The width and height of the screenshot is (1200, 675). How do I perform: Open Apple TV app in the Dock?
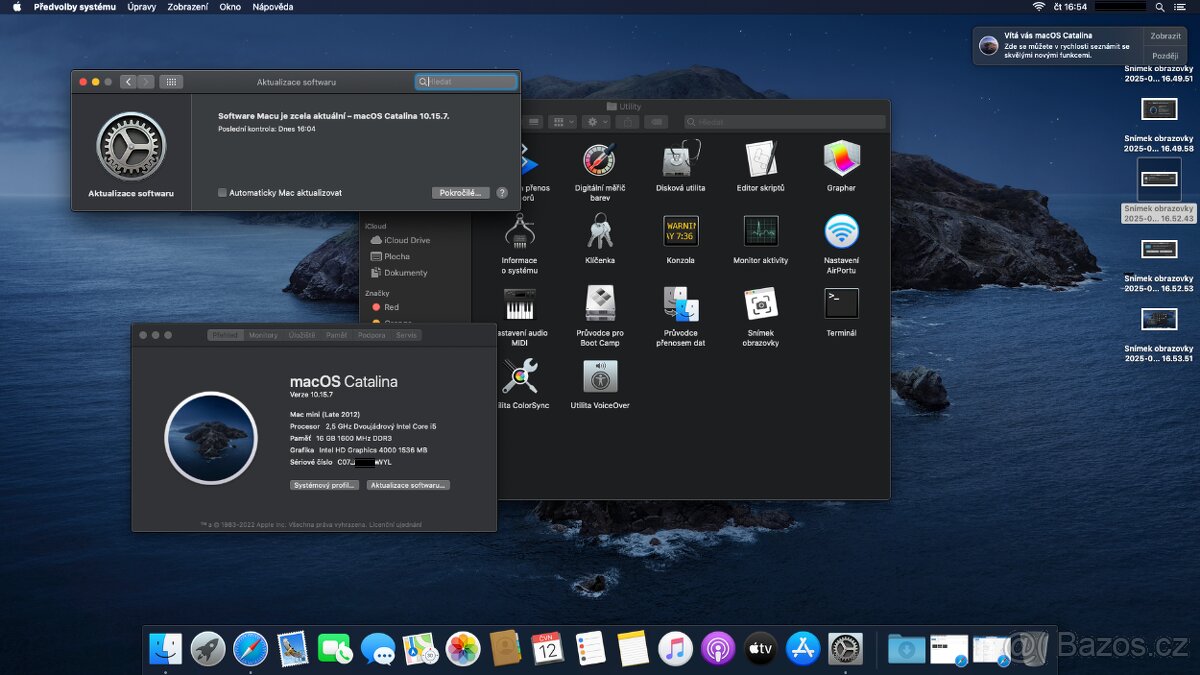tap(761, 649)
